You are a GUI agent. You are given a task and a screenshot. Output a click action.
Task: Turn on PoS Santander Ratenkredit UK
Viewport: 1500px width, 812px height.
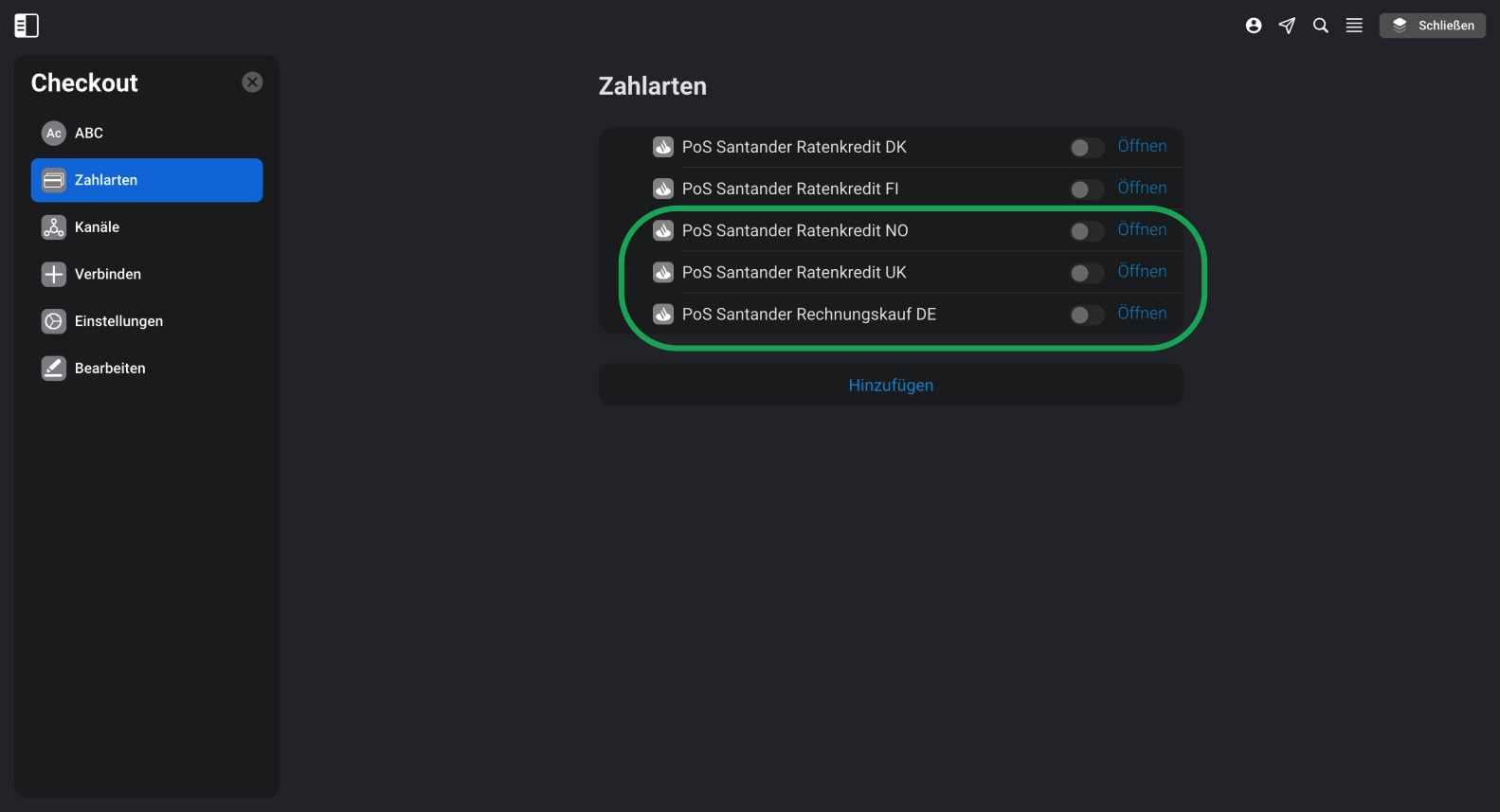(x=1087, y=273)
